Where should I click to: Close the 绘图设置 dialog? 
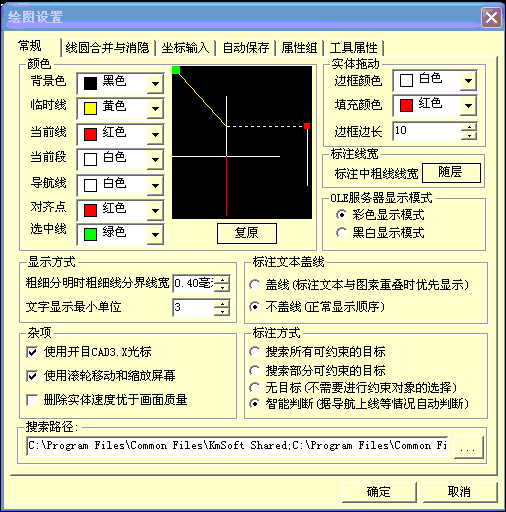(491, 18)
